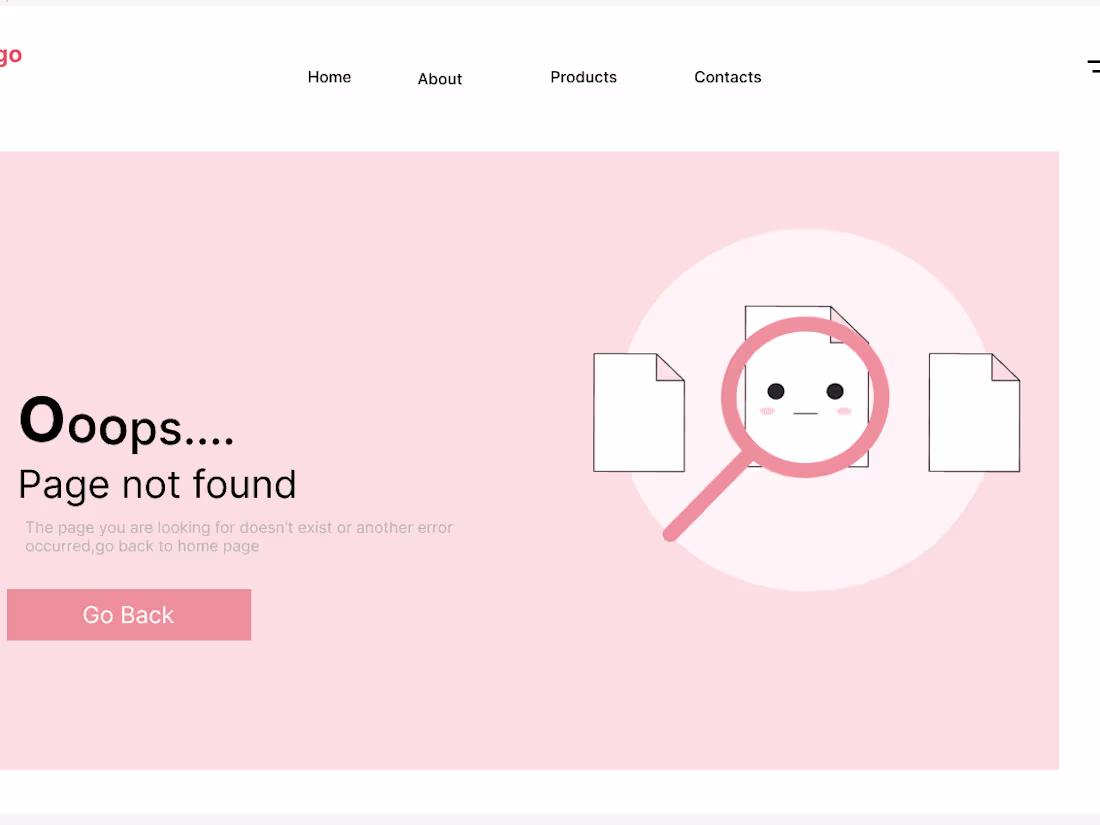Screen dimensions: 1100x825
Task: Click the error description paragraph
Action: [238, 537]
